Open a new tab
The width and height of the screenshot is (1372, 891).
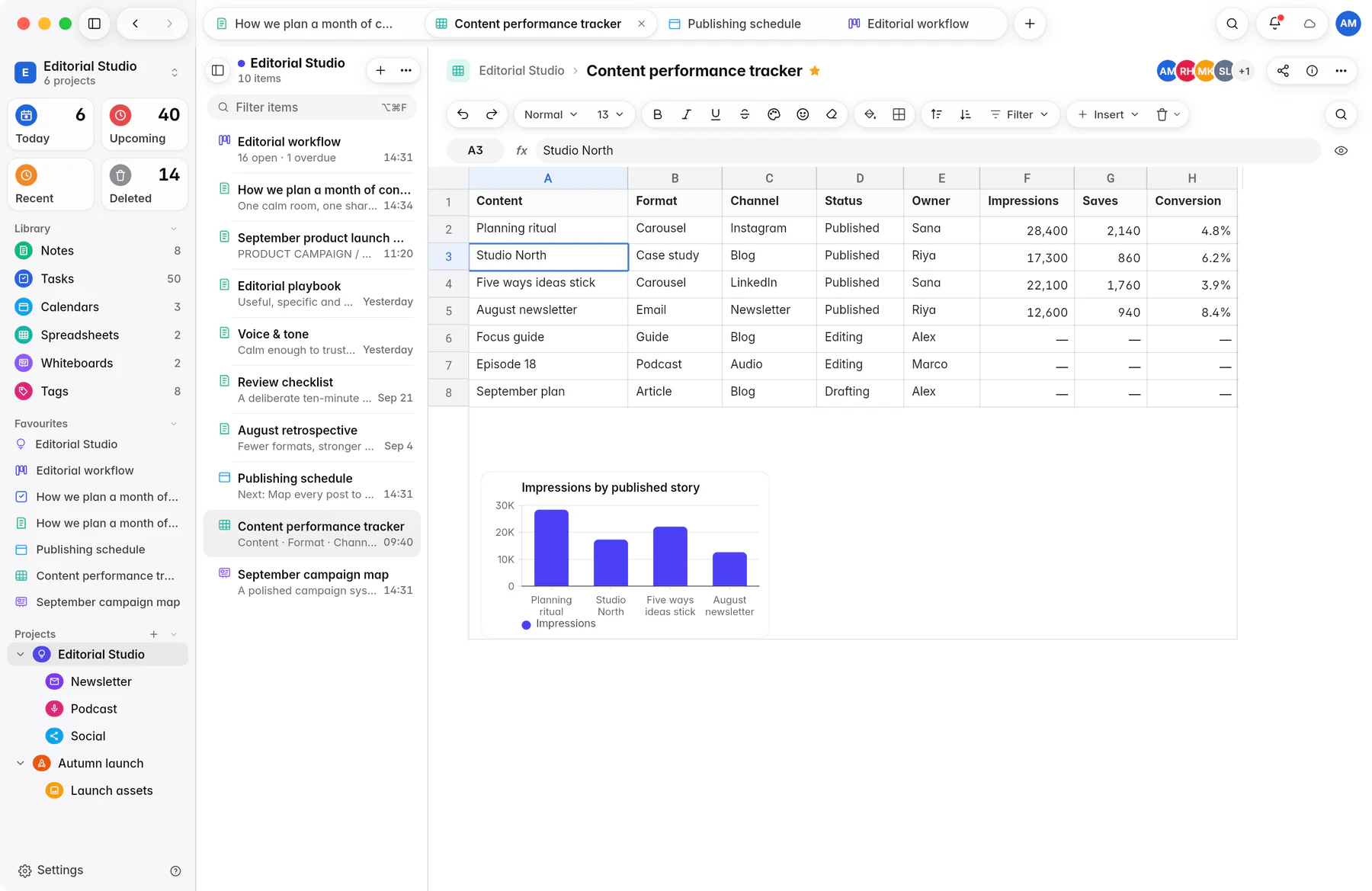pyautogui.click(x=1030, y=24)
